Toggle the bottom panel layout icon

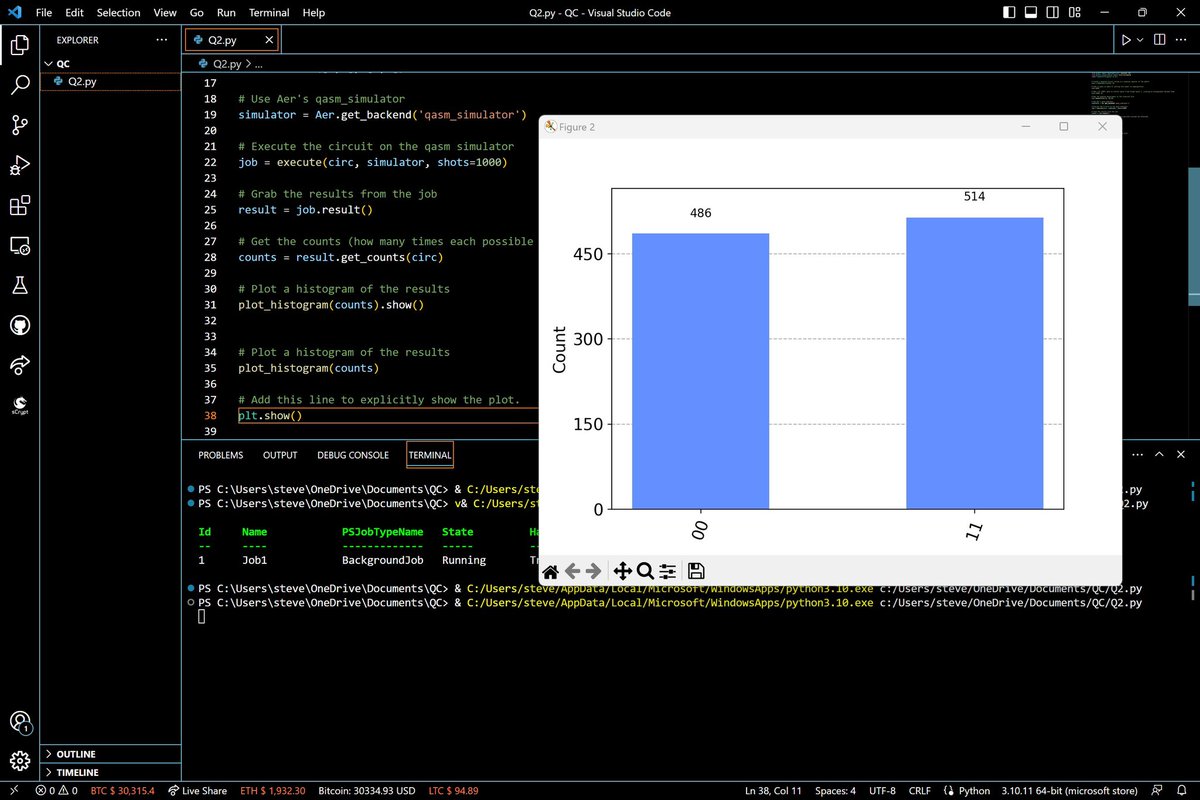[1033, 13]
